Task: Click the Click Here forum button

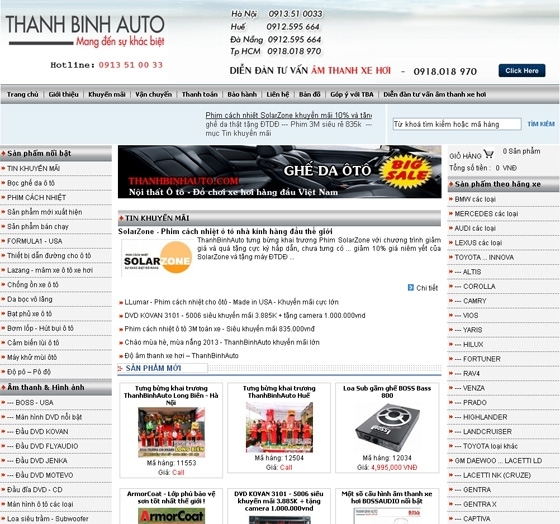Action: 522,71
